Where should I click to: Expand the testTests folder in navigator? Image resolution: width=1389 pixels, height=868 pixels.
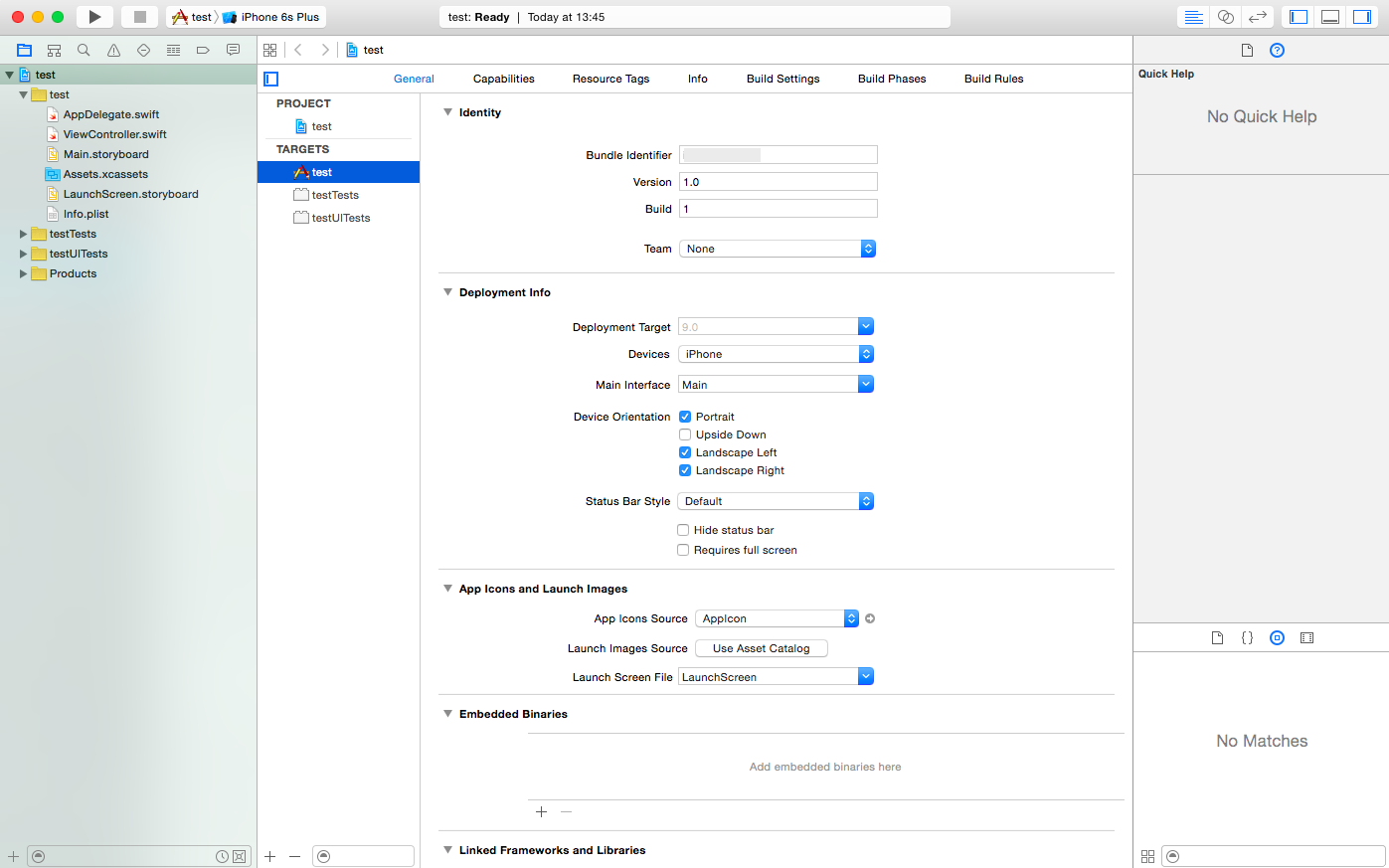point(23,234)
